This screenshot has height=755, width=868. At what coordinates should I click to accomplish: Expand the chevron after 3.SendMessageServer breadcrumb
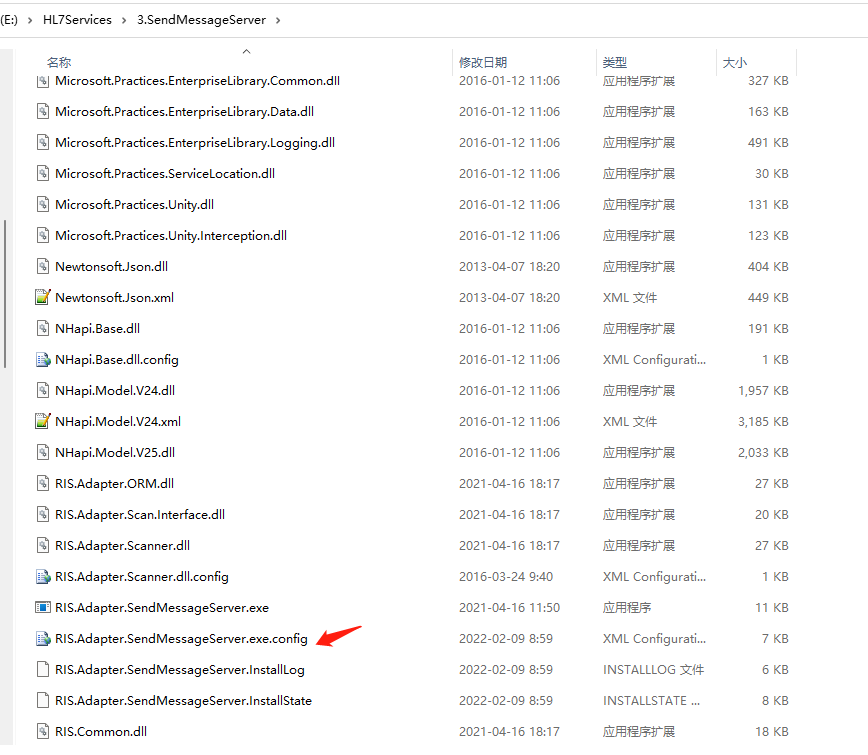(x=278, y=20)
